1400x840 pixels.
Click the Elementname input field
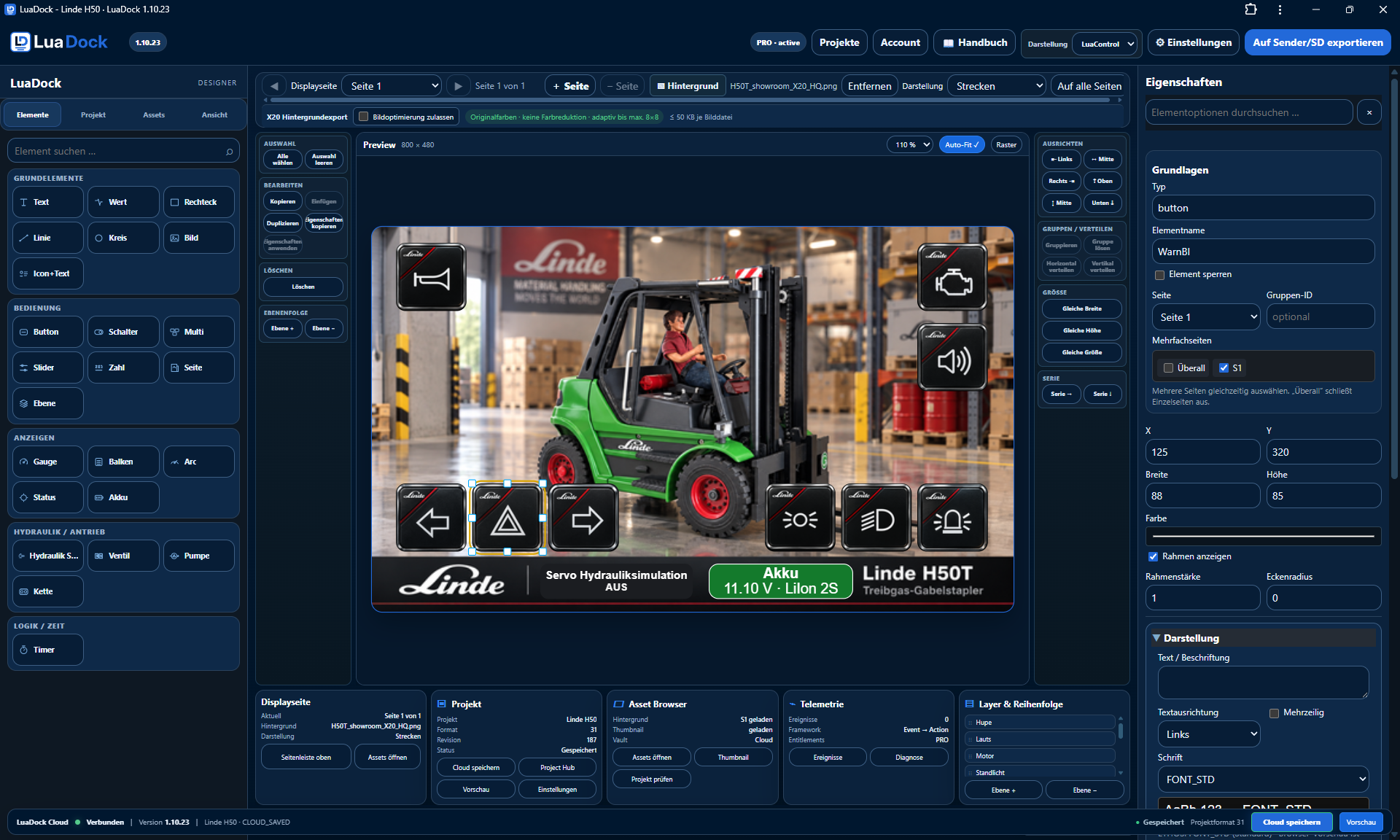point(1263,252)
